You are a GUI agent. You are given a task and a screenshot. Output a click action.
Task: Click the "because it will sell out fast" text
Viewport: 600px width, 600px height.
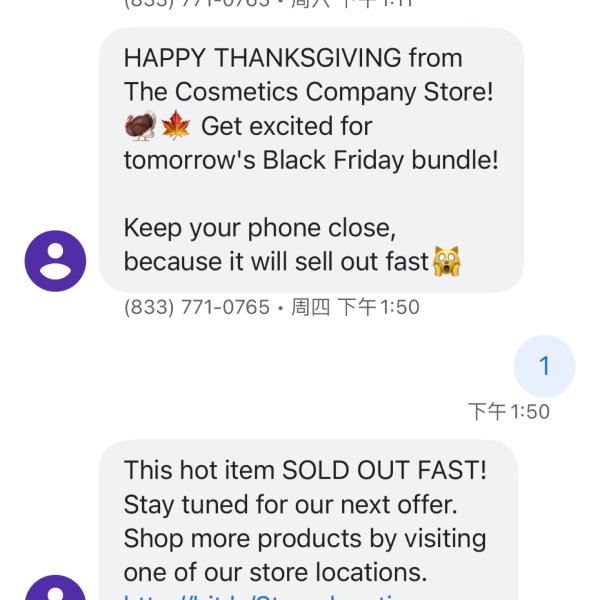[x=276, y=262]
